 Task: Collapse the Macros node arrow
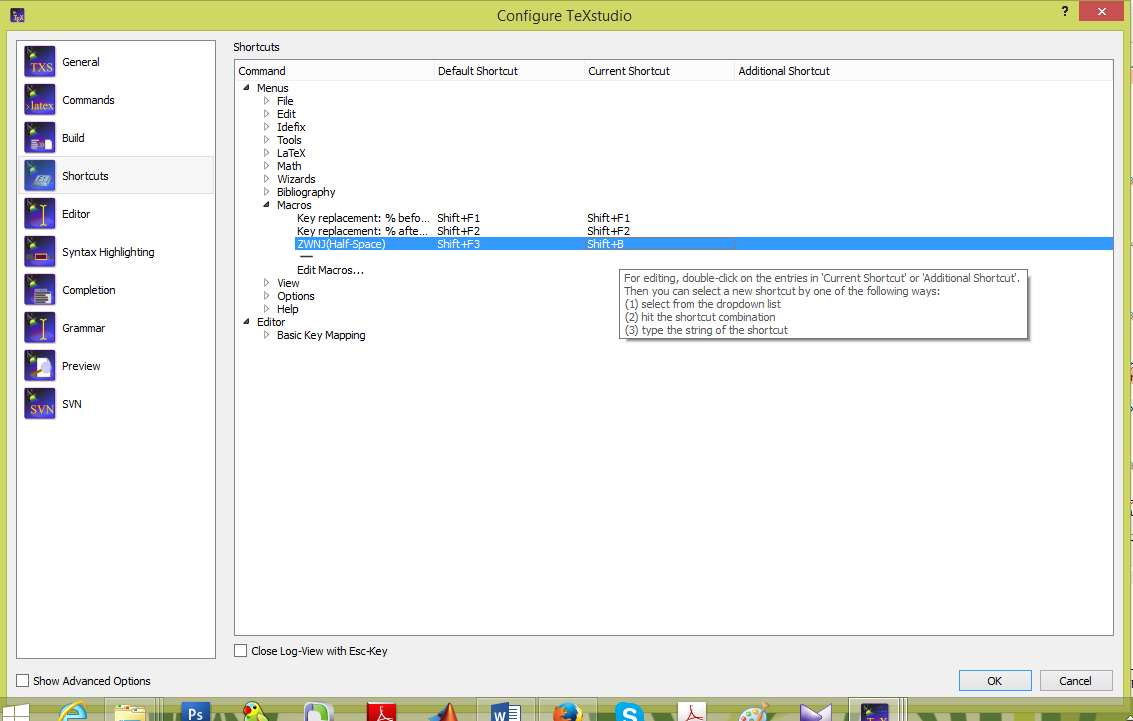pyautogui.click(x=267, y=204)
